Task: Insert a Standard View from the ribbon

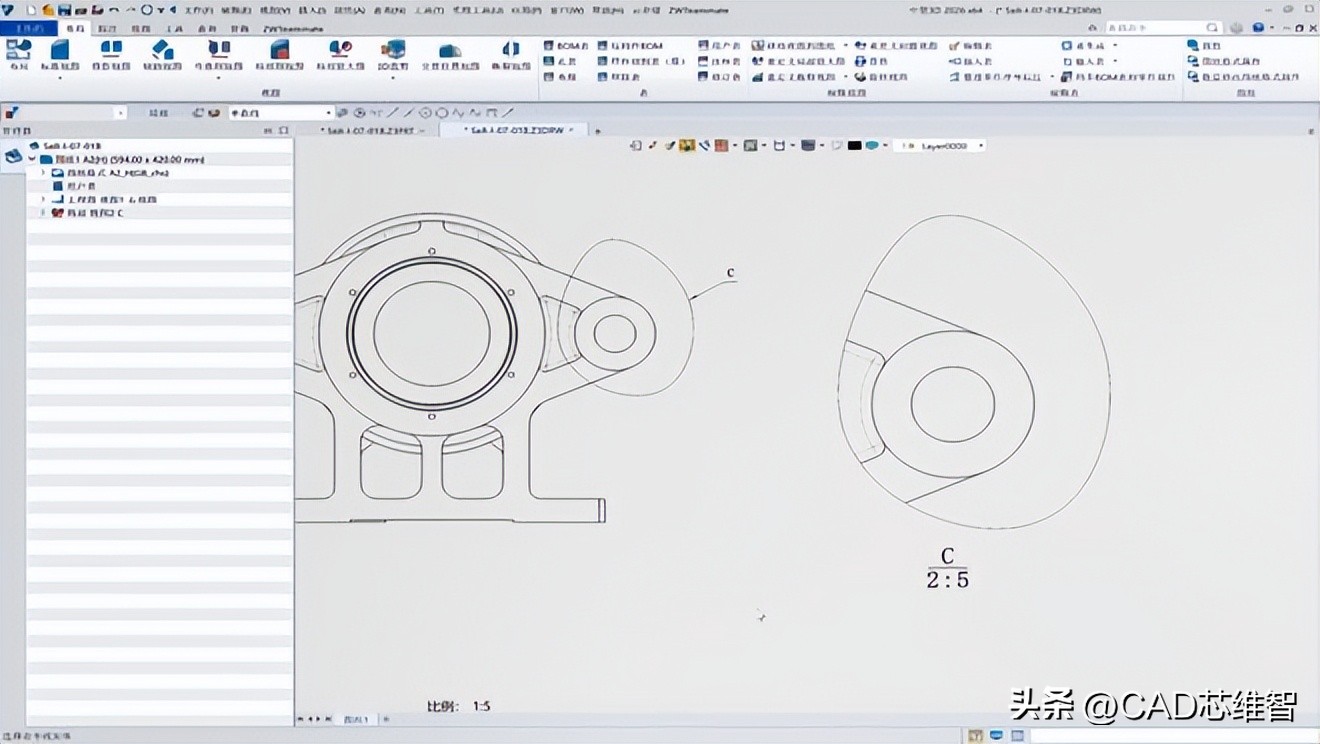Action: pyautogui.click(x=59, y=54)
